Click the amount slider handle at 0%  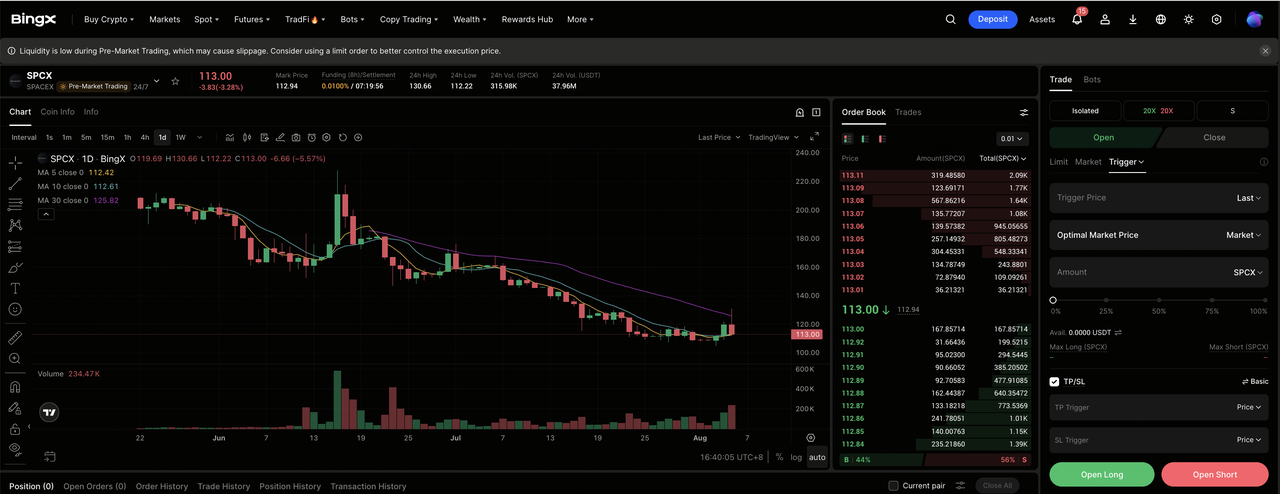point(1053,300)
